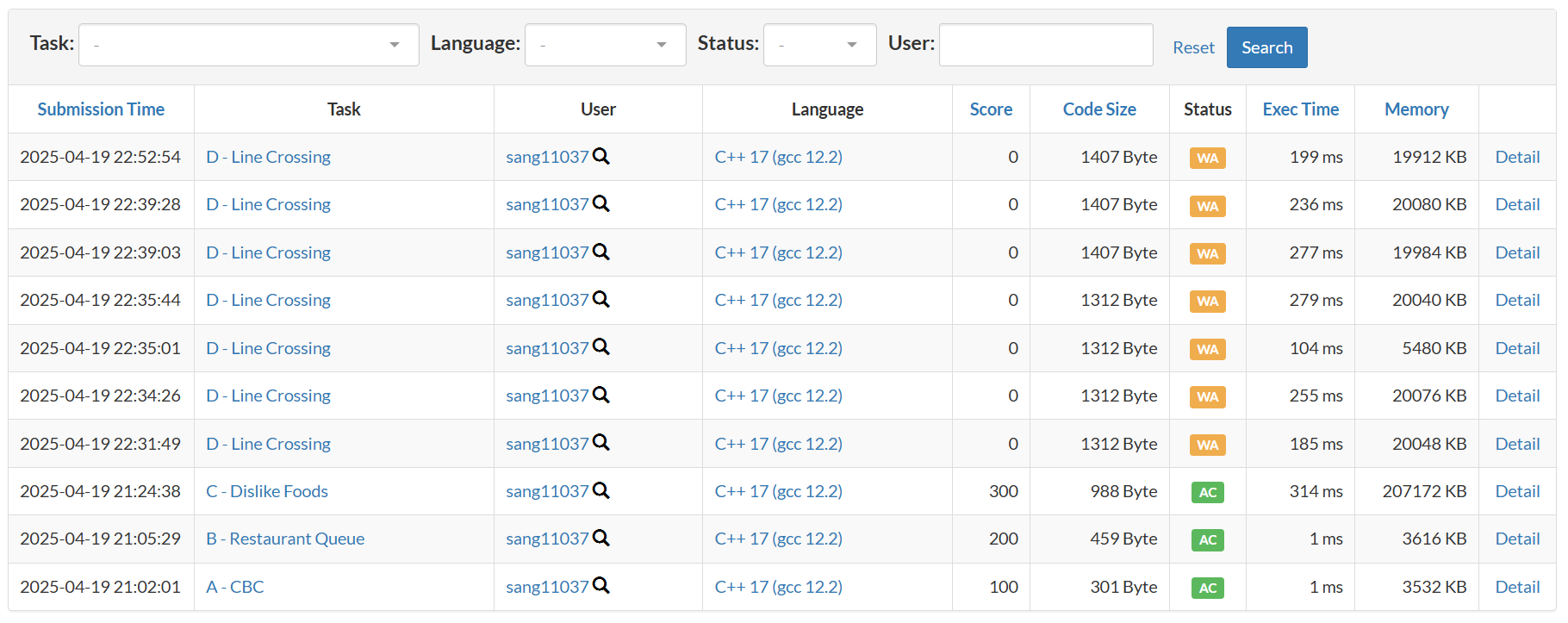The height and width of the screenshot is (623, 1568).
Task: Open Detail for A - CBC submission
Action: tap(1517, 587)
